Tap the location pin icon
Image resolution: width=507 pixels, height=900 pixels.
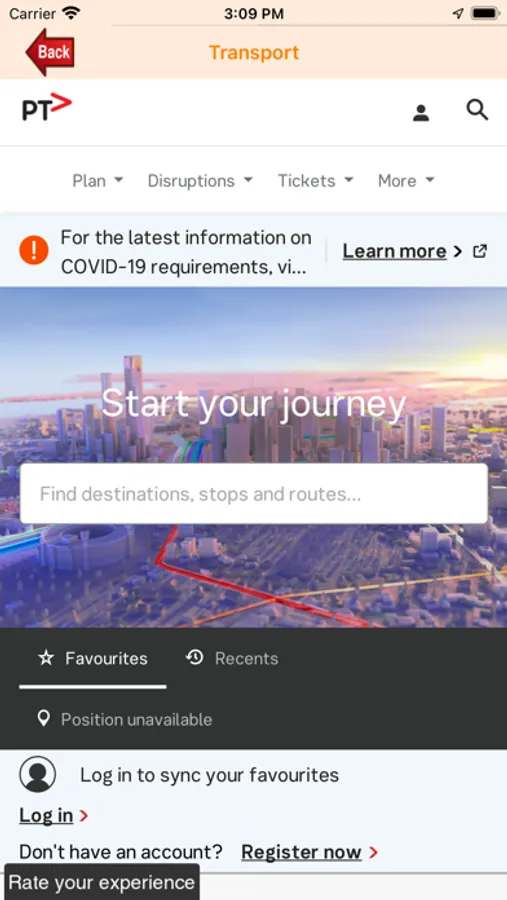coord(43,719)
